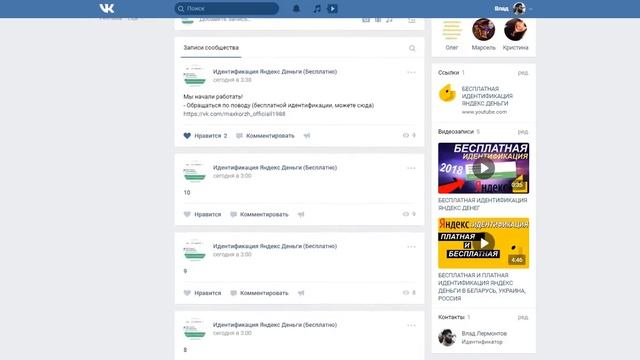
Task: Click Влад profile avatar in header
Action: tap(519, 8)
